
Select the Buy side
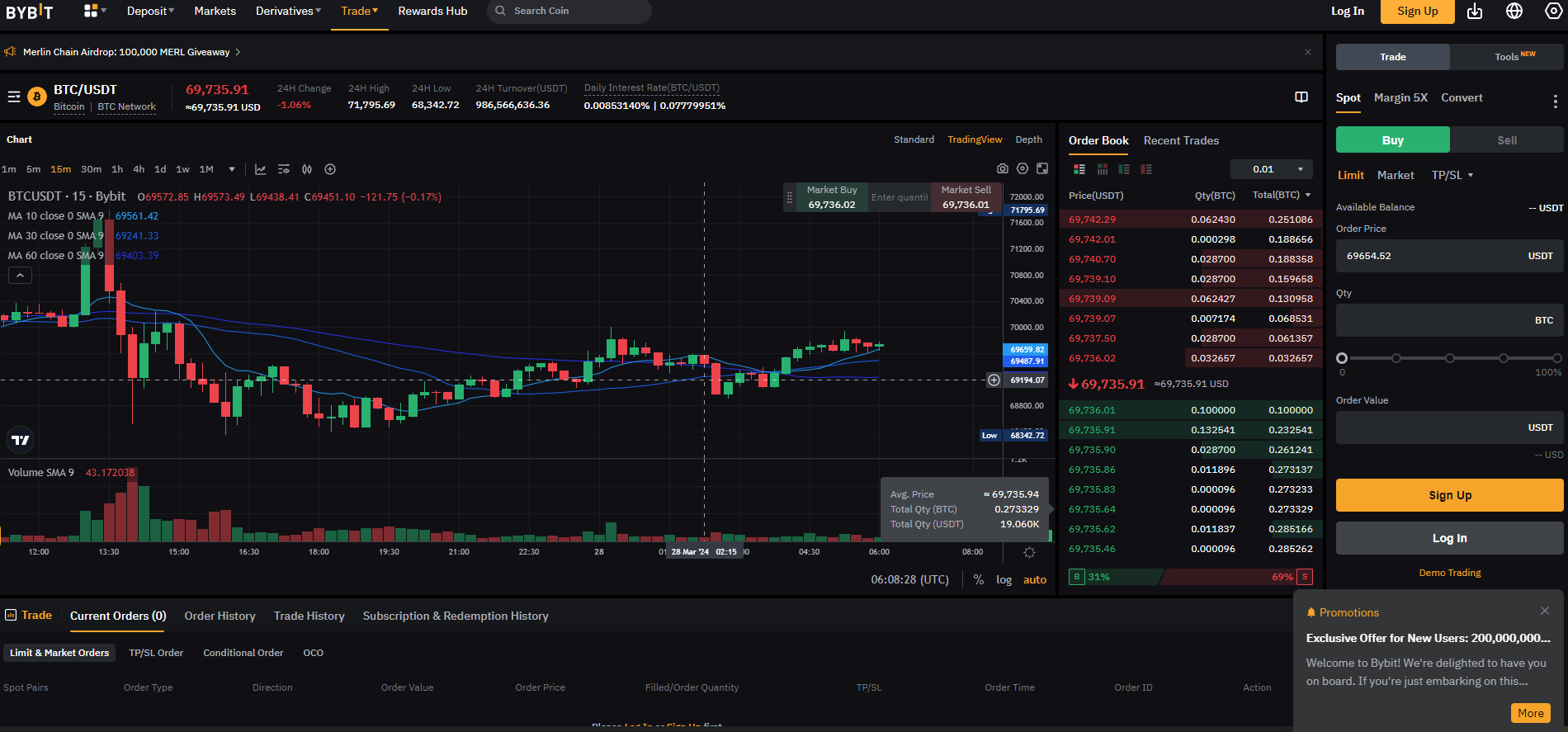click(x=1393, y=139)
